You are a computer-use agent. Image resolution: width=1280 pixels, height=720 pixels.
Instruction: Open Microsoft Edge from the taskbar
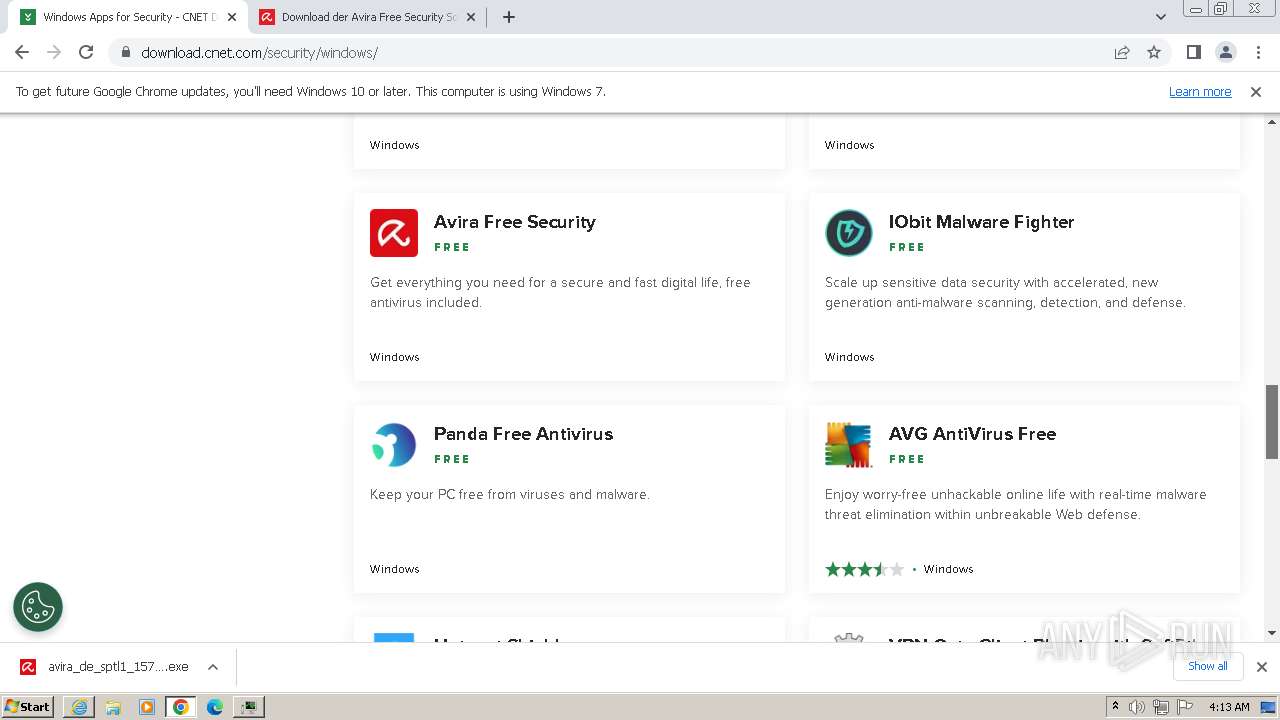click(215, 707)
